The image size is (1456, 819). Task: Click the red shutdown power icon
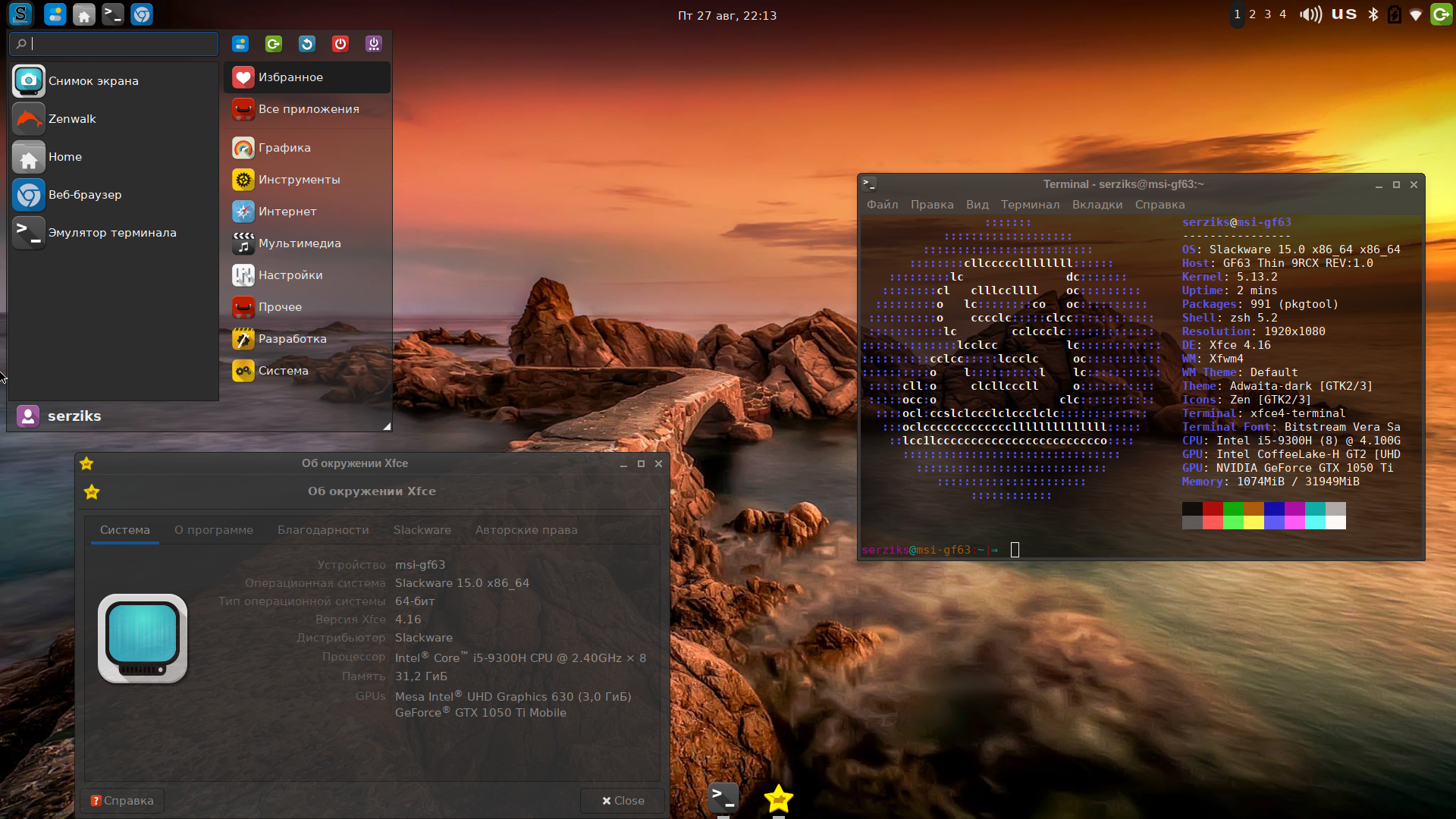pyautogui.click(x=340, y=44)
